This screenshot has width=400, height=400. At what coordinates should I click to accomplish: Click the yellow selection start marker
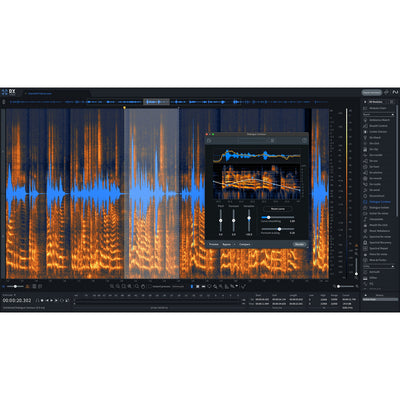tap(124, 108)
